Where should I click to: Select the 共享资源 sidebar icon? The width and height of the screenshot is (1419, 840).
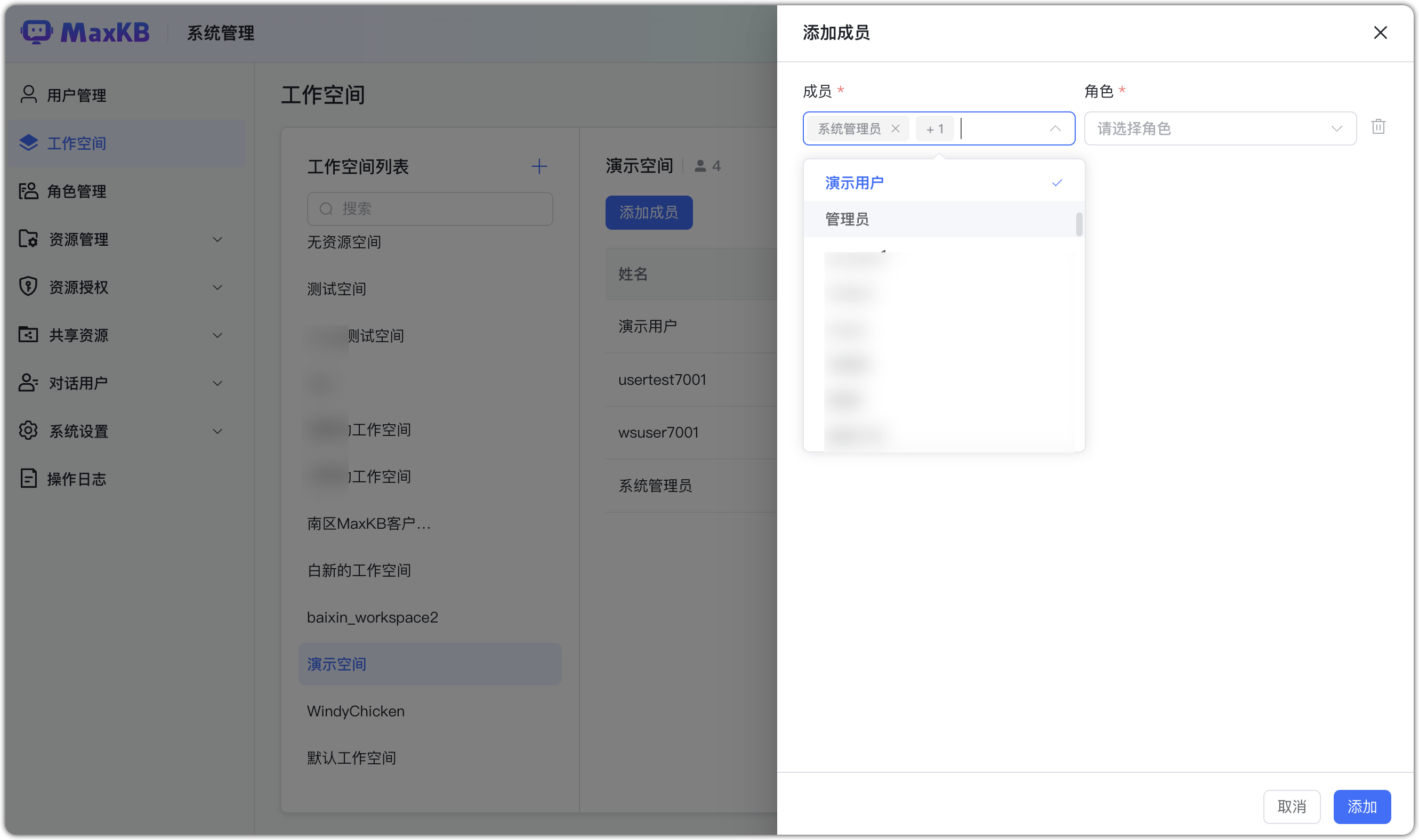28,335
